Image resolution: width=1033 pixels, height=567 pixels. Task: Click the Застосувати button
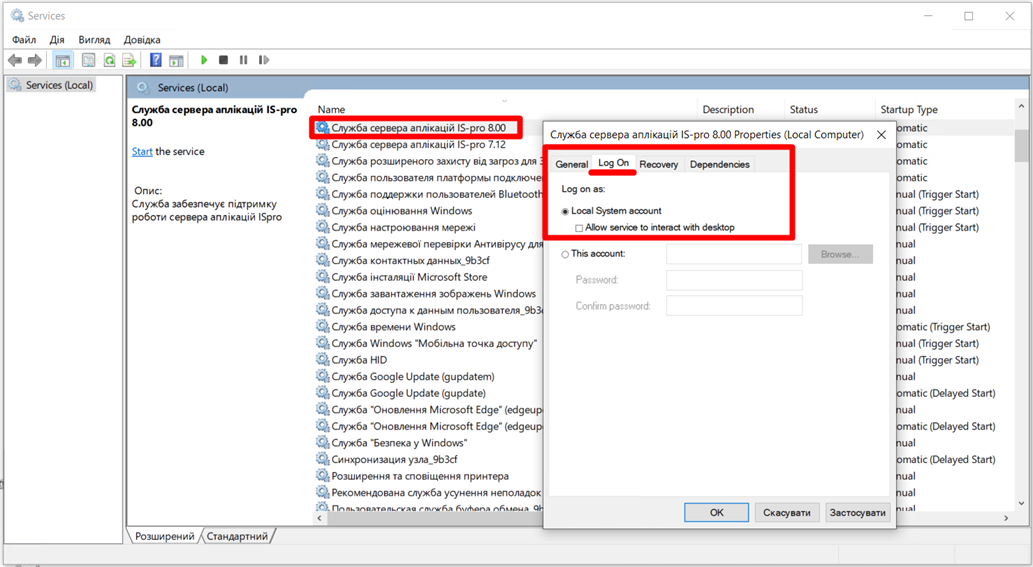click(x=857, y=512)
